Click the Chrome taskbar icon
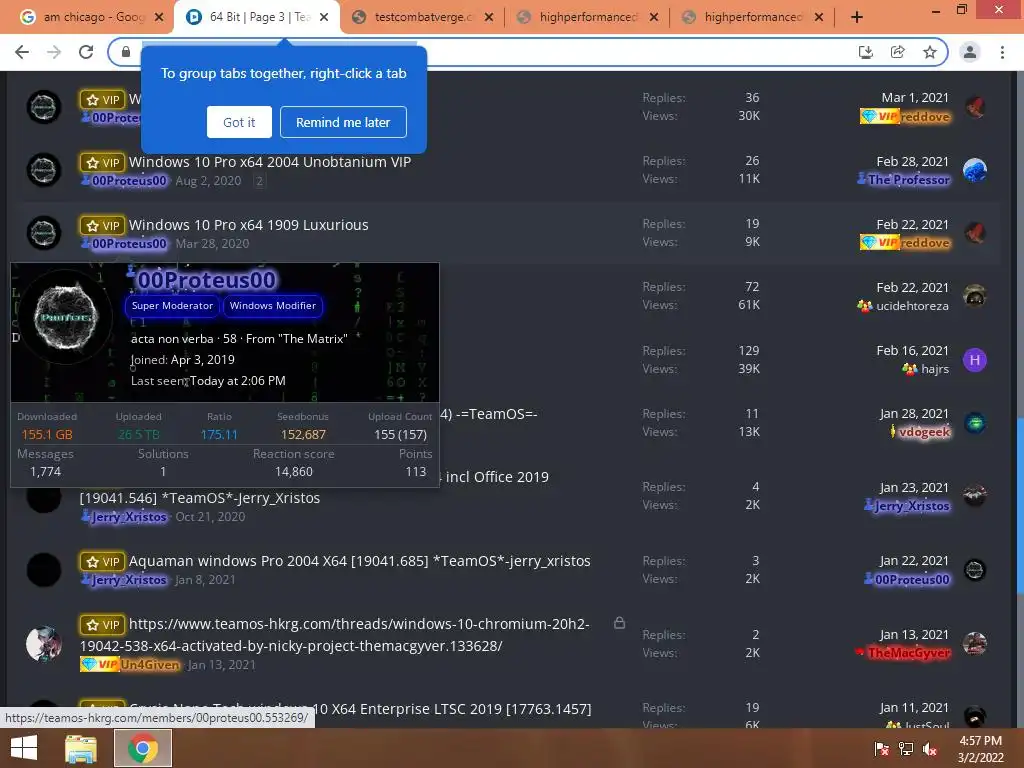The width and height of the screenshot is (1024, 768). click(x=143, y=748)
